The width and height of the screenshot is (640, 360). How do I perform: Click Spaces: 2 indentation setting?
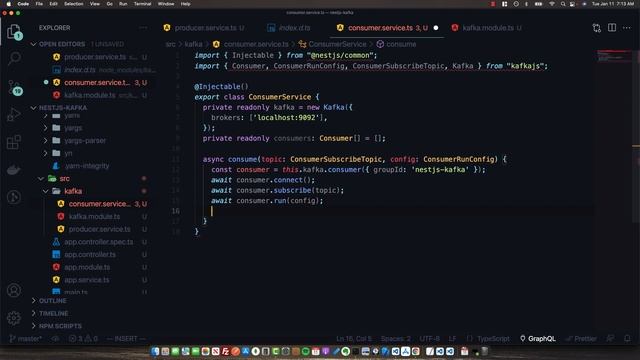(x=396, y=338)
